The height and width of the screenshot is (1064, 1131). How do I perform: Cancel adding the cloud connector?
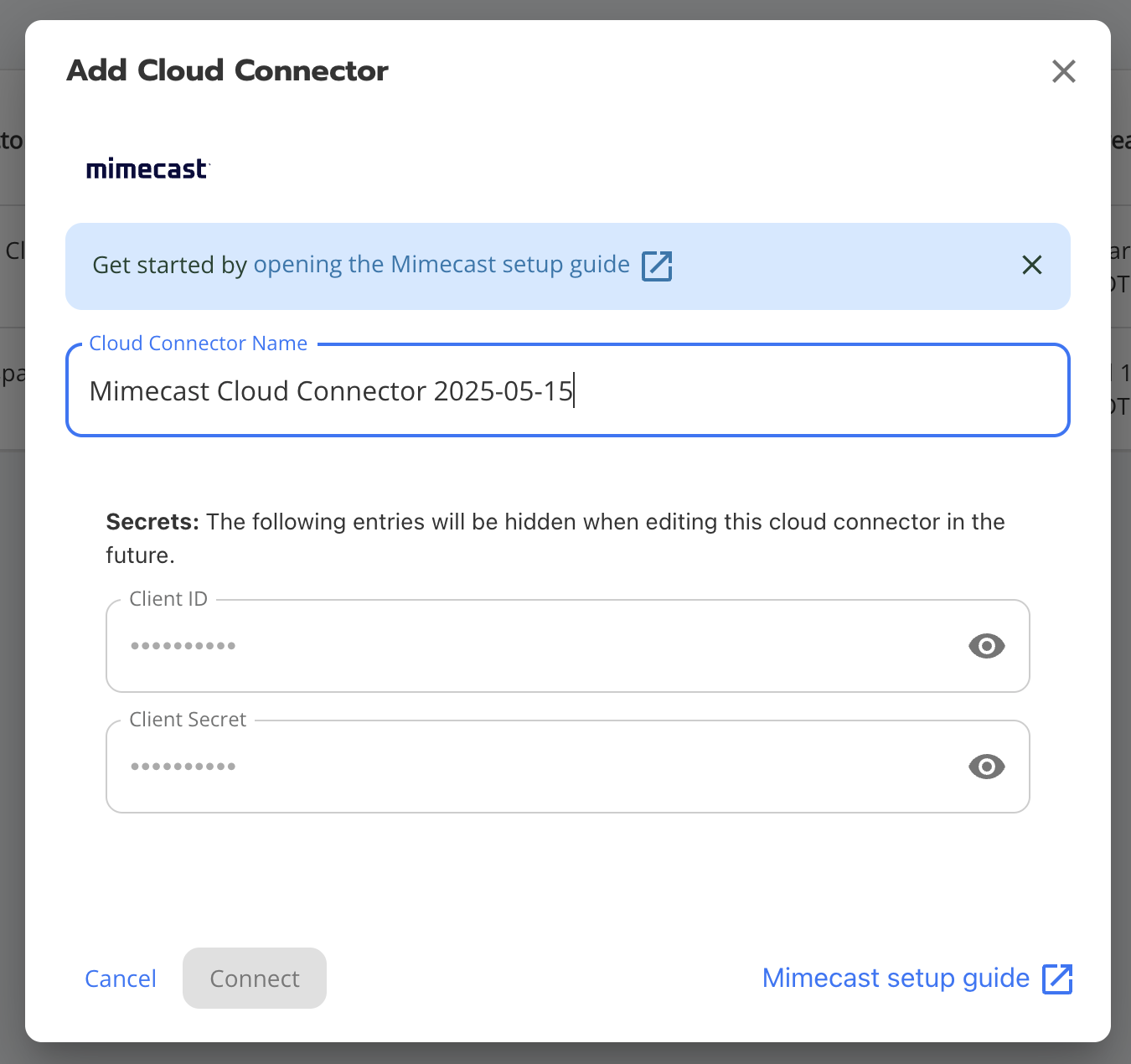click(121, 979)
